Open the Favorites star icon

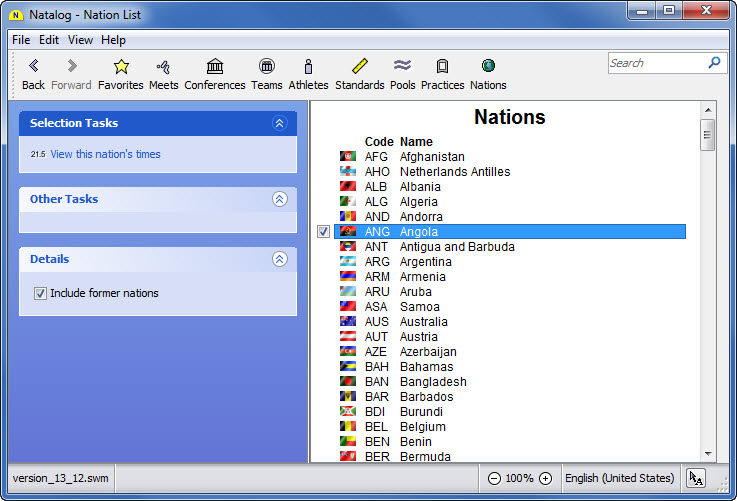coord(121,67)
